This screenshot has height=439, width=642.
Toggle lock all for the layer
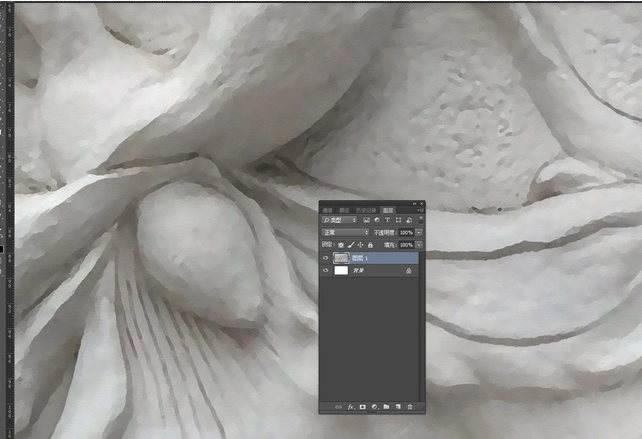(370, 244)
